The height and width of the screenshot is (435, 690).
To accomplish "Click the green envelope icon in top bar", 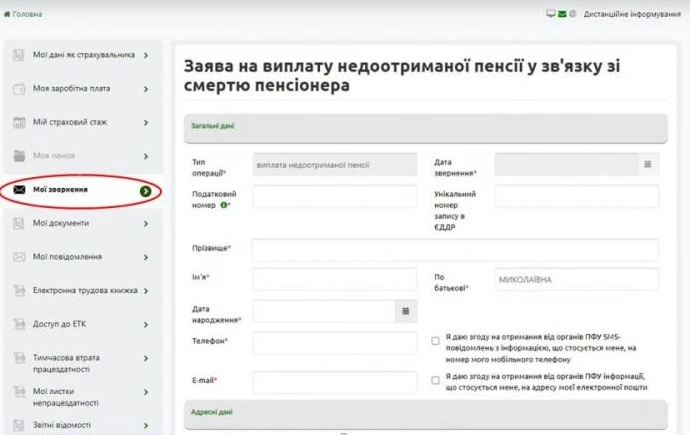I will pyautogui.click(x=562, y=14).
